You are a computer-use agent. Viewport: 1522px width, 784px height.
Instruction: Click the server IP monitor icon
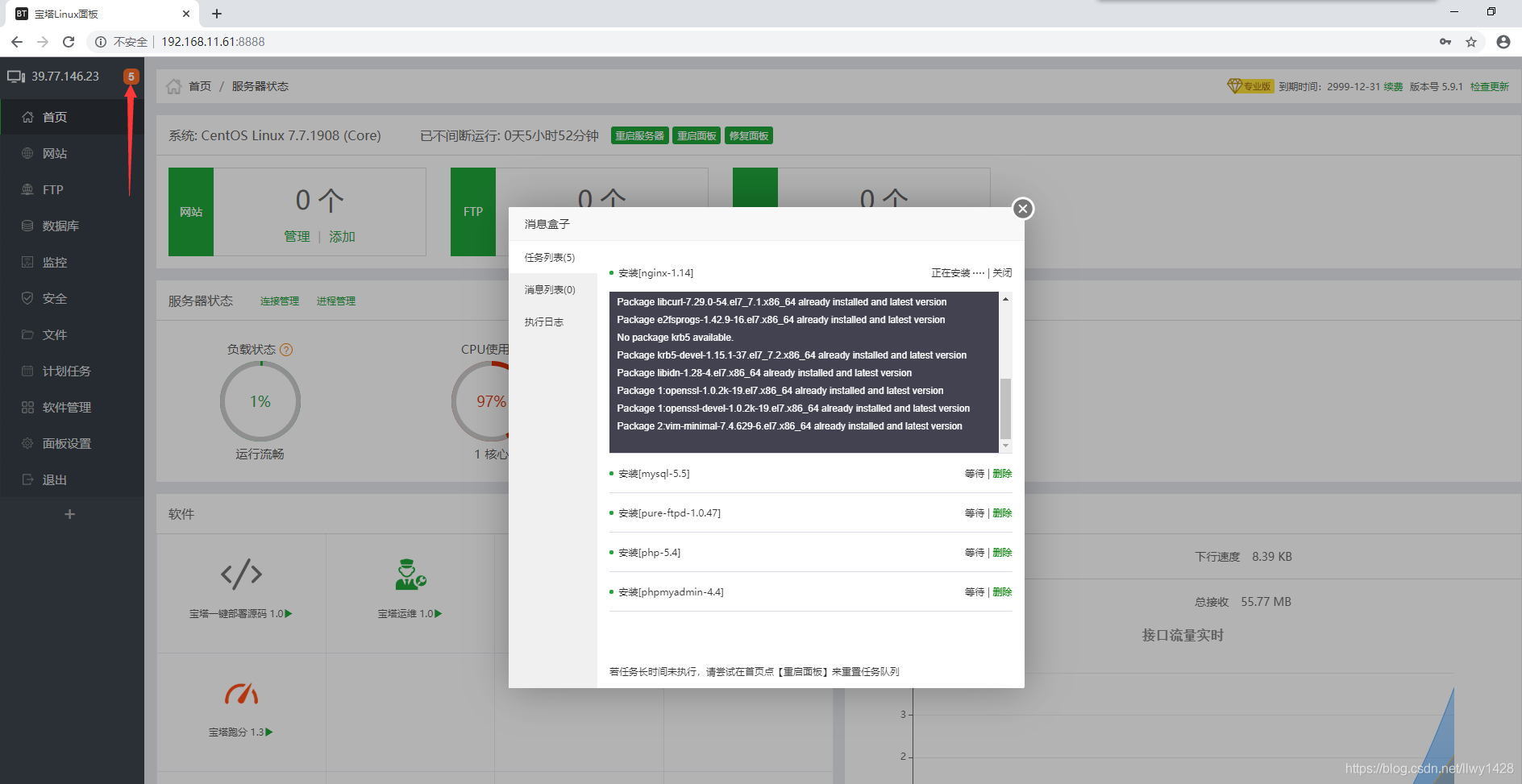[16, 77]
